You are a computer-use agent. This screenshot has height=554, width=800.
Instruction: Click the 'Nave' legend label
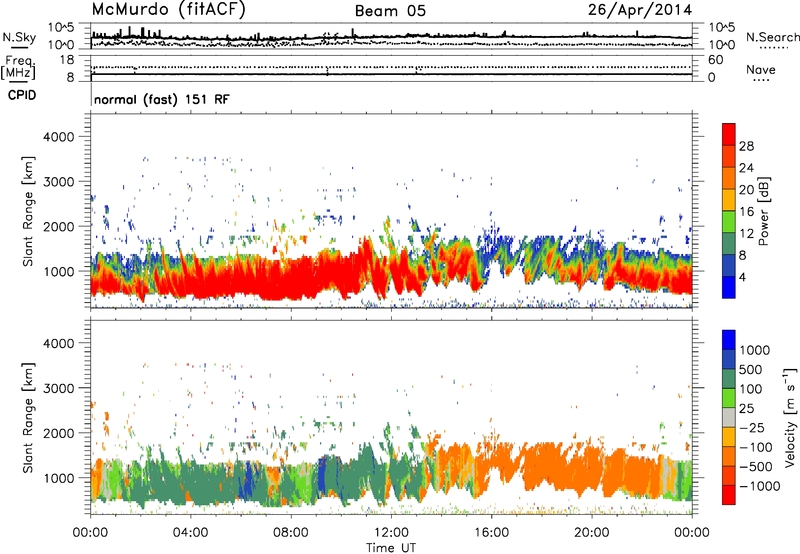pyautogui.click(x=761, y=69)
